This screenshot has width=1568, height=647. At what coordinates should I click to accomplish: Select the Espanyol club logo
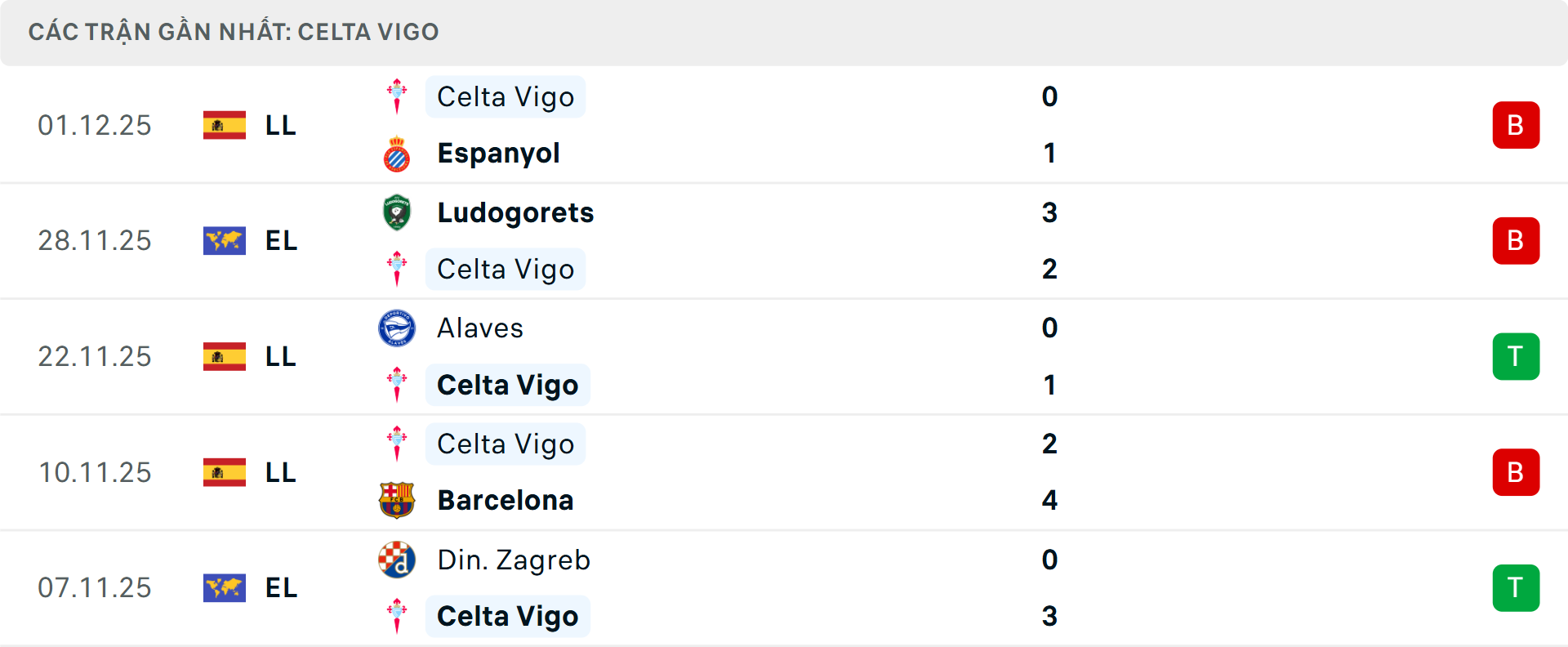tap(398, 152)
